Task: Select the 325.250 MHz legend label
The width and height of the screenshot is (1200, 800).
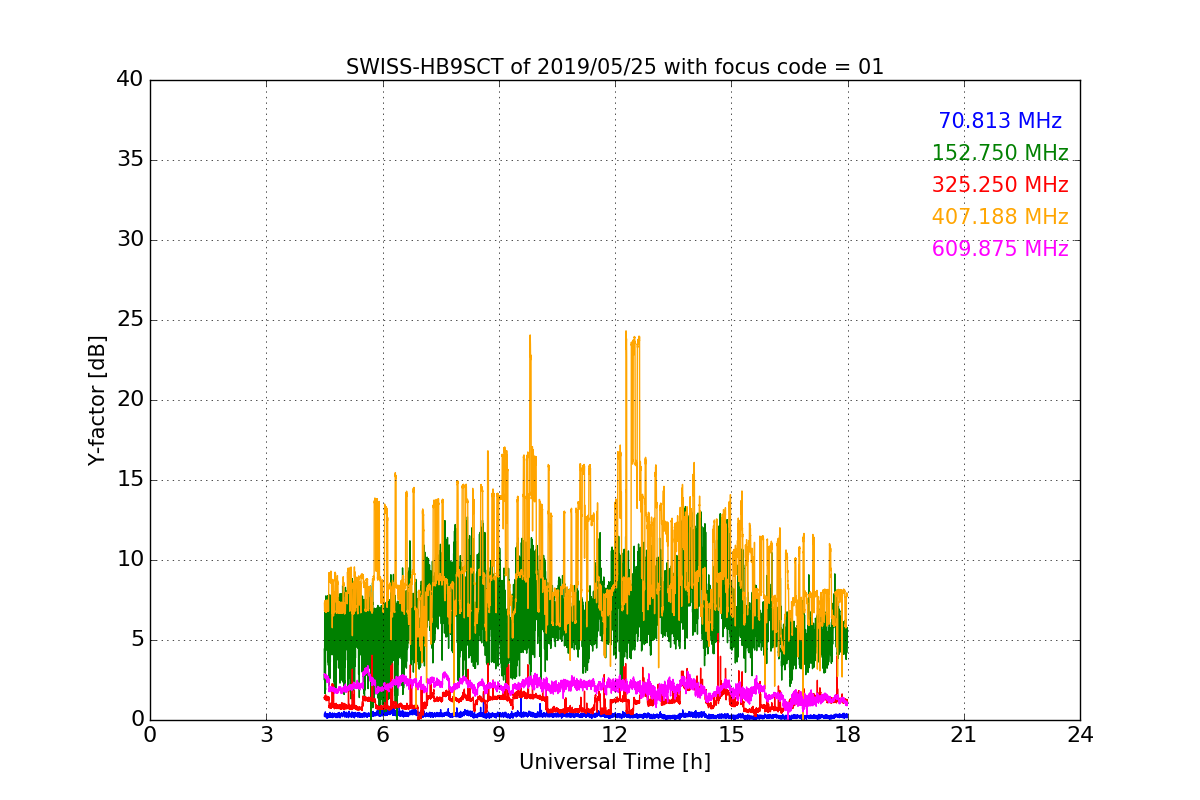Action: pos(1000,185)
